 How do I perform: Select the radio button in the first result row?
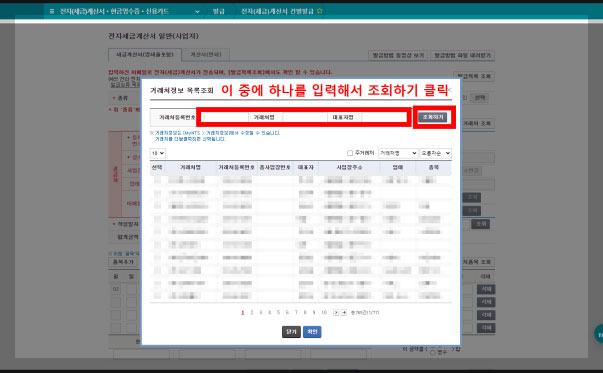pyautogui.click(x=157, y=180)
